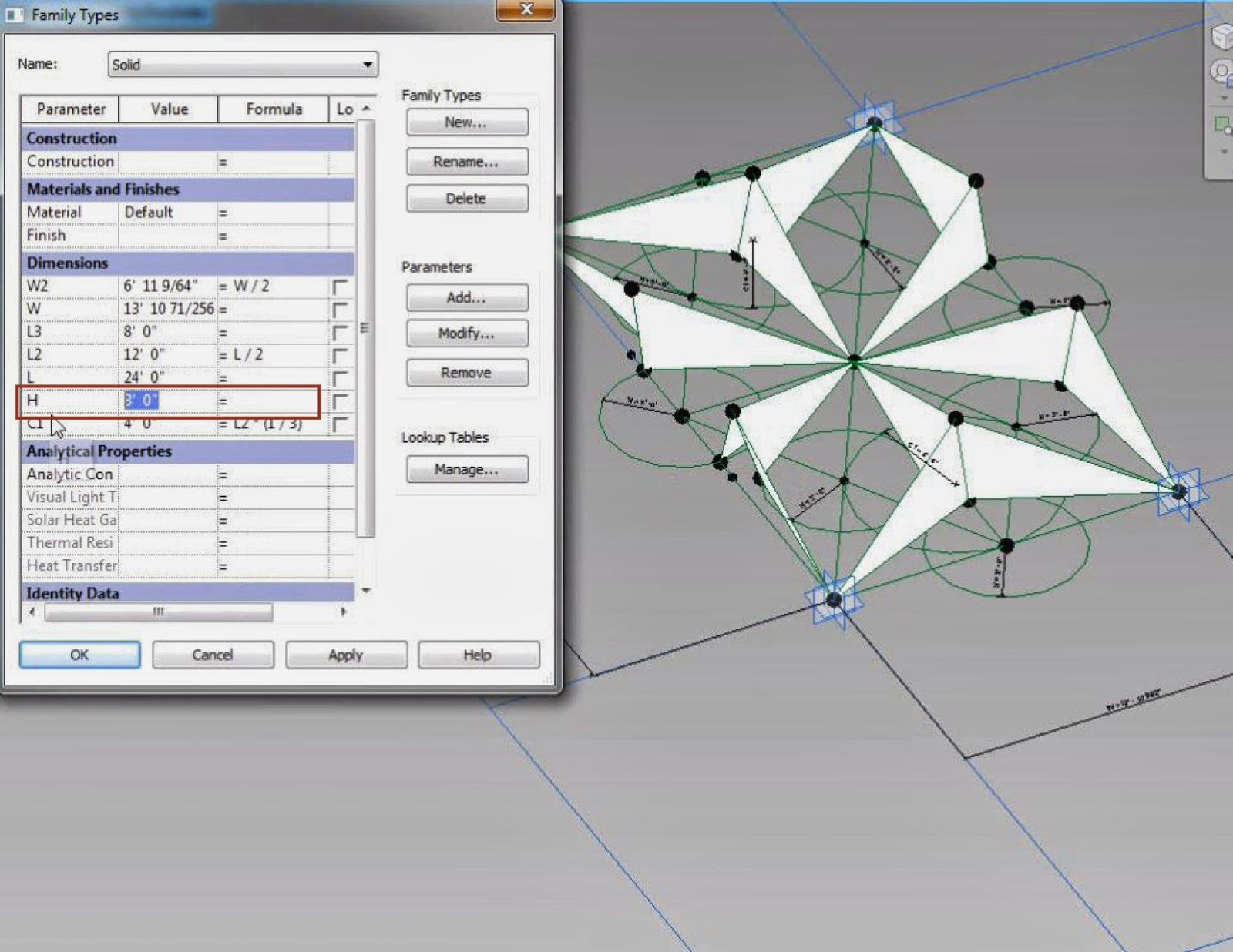Viewport: 1233px width, 952px height.
Task: Open the Full Navigation Wheel icon
Action: pos(1221,70)
